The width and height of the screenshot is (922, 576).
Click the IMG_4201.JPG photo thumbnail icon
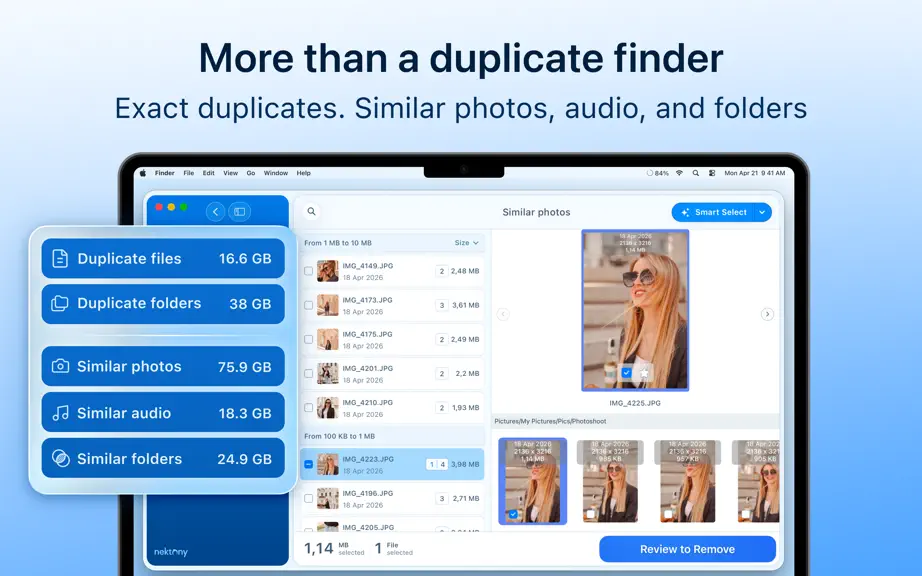pyautogui.click(x=328, y=373)
